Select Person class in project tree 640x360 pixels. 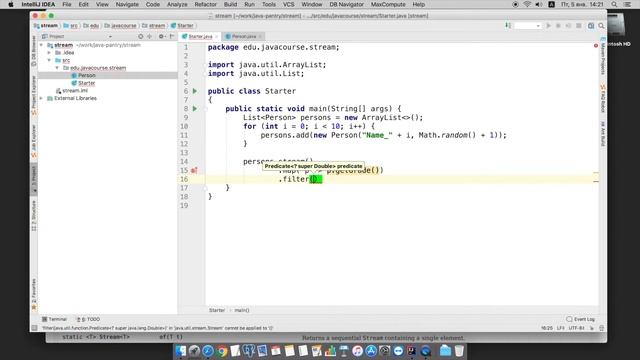[87, 76]
